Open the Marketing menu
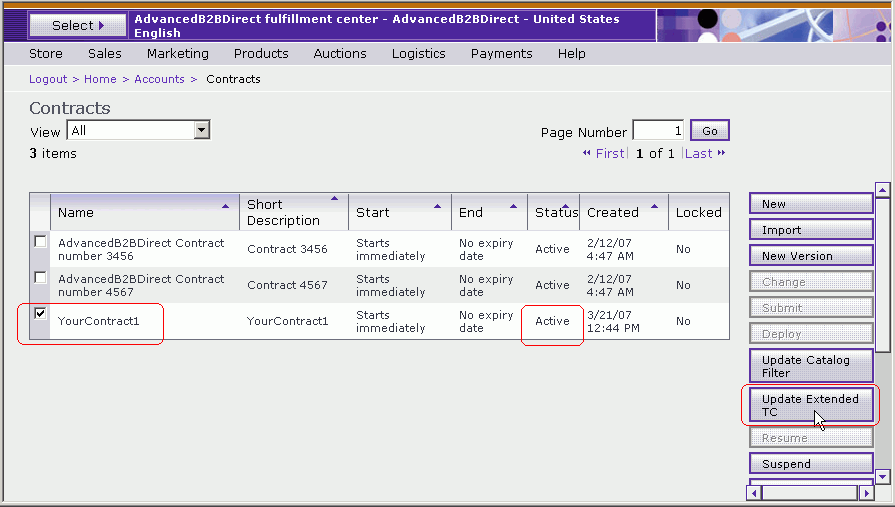Viewport: 895px width, 507px height. (x=178, y=54)
